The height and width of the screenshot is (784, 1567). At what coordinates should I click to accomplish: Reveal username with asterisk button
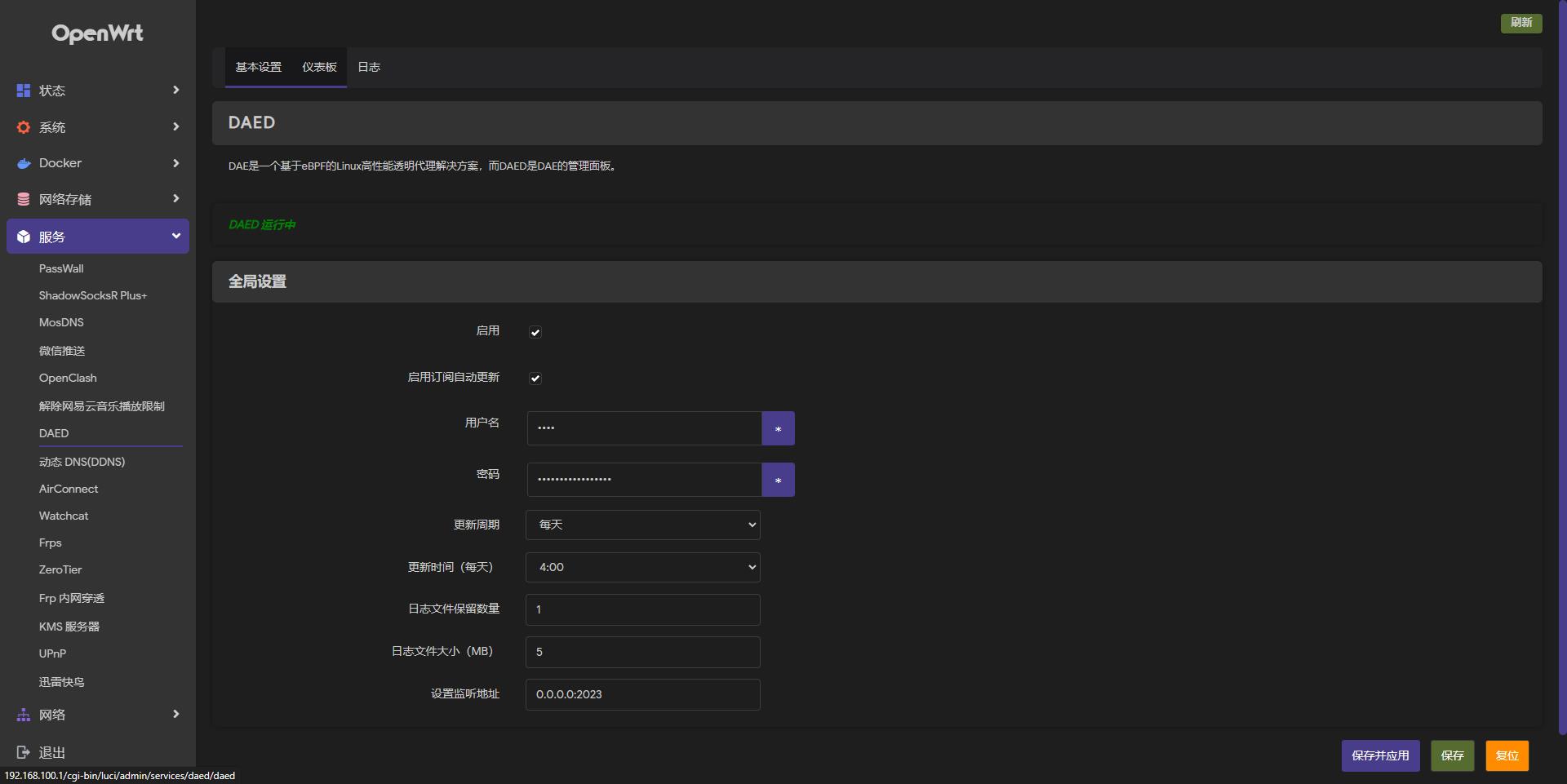pos(778,428)
